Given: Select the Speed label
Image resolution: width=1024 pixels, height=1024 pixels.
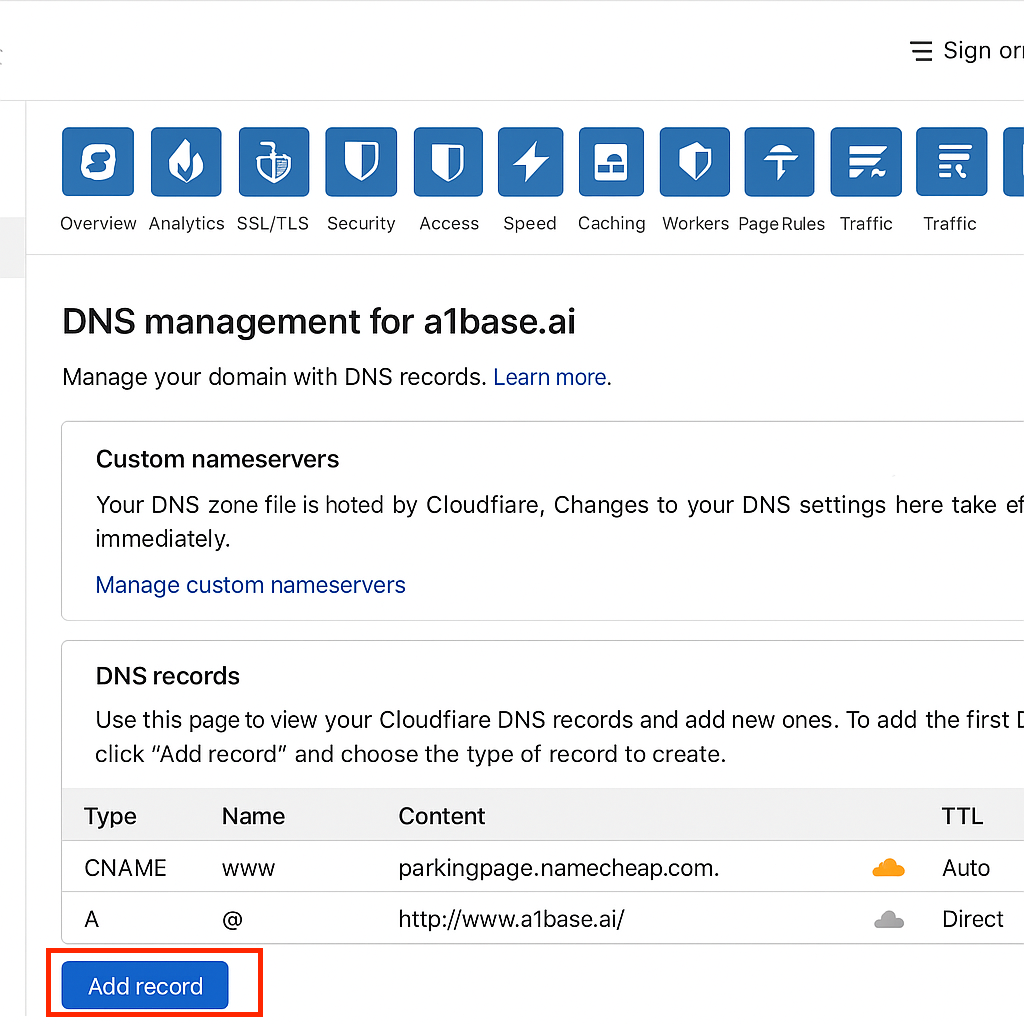Looking at the screenshot, I should pyautogui.click(x=530, y=223).
